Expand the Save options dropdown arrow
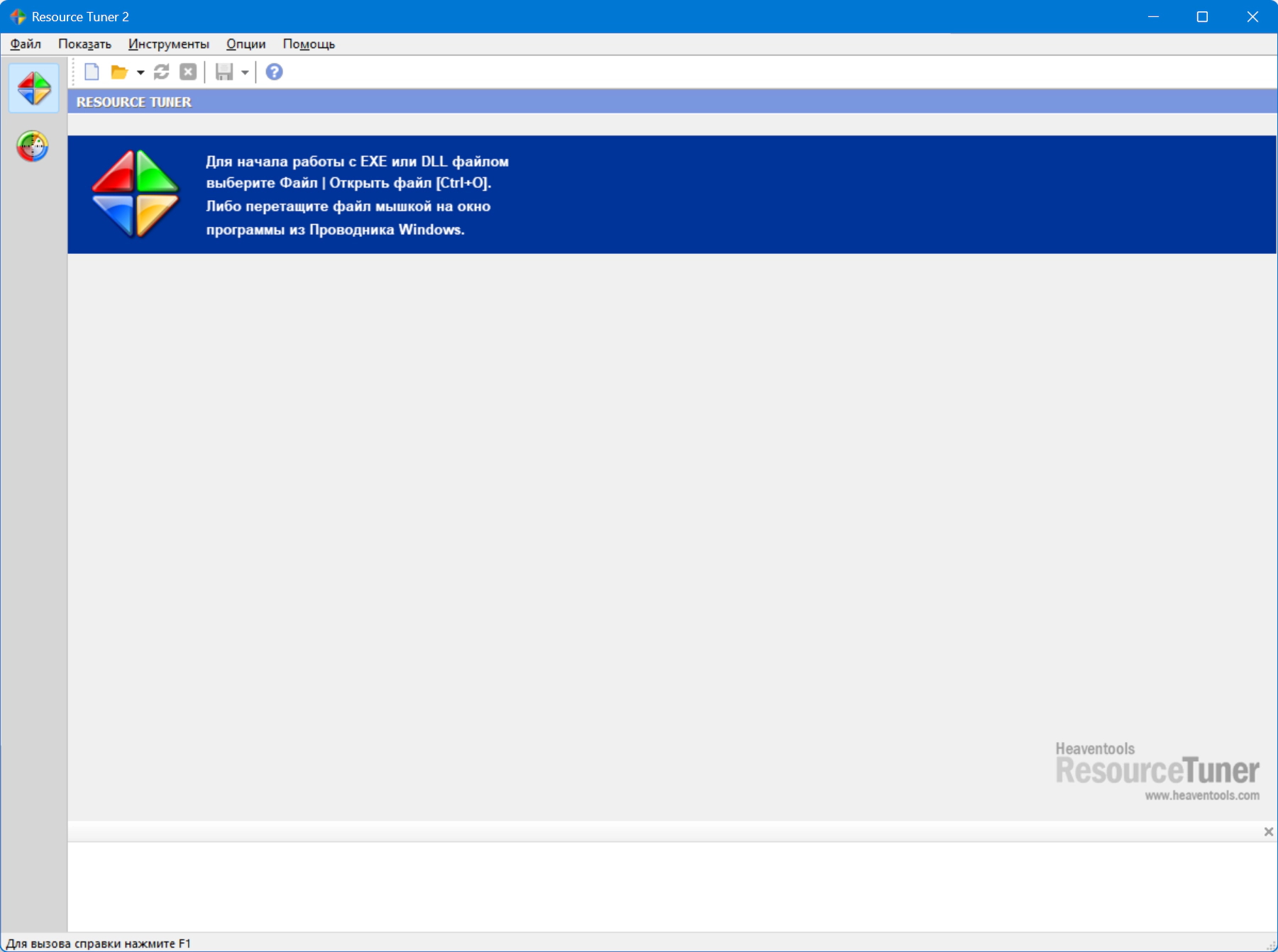1278x952 pixels. tap(244, 72)
